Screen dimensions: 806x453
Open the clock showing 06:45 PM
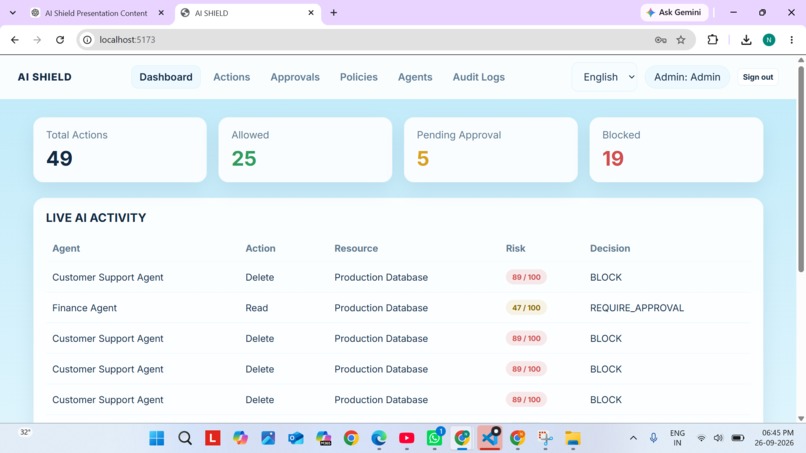[774, 438]
